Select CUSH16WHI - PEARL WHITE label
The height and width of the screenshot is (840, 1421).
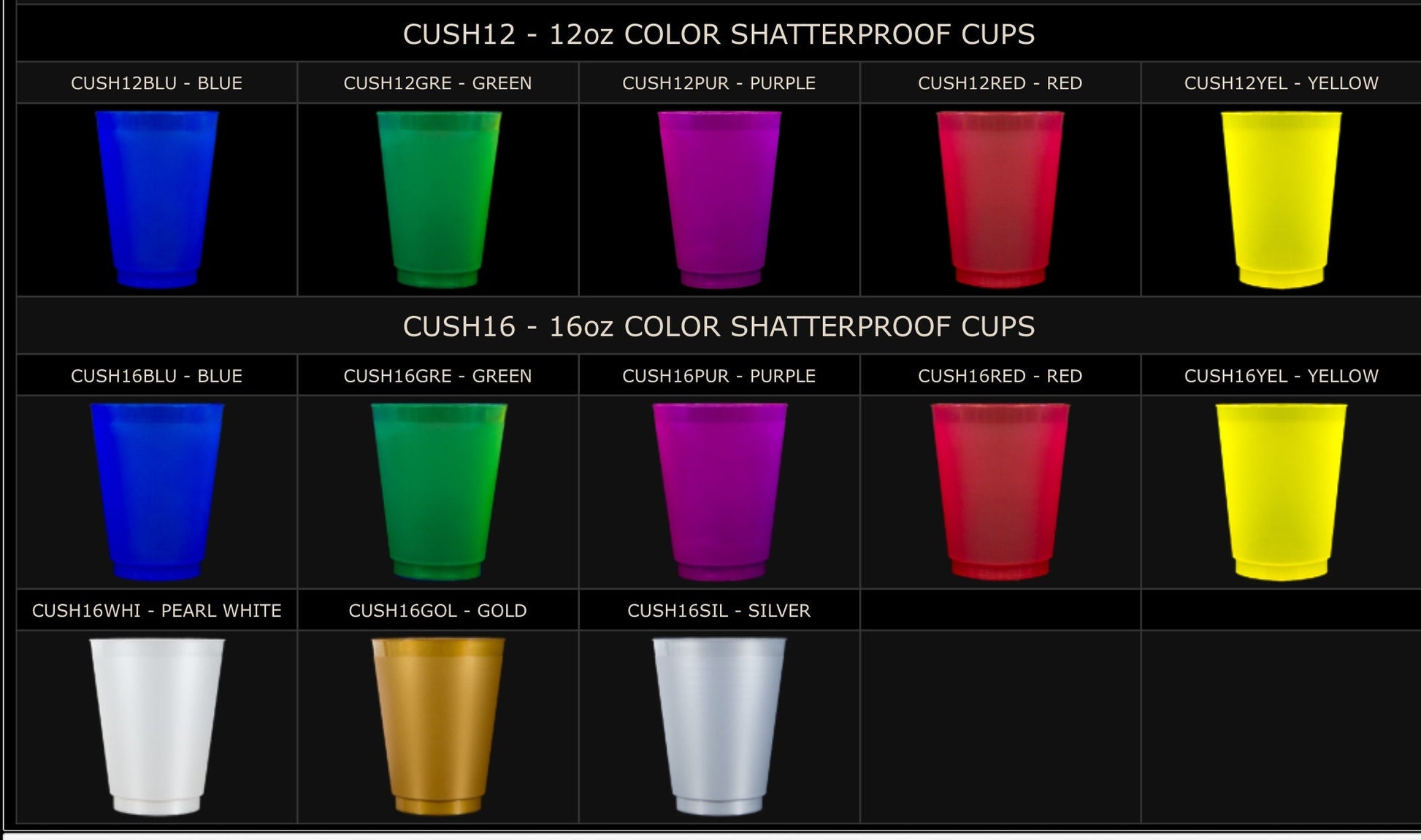coord(156,611)
